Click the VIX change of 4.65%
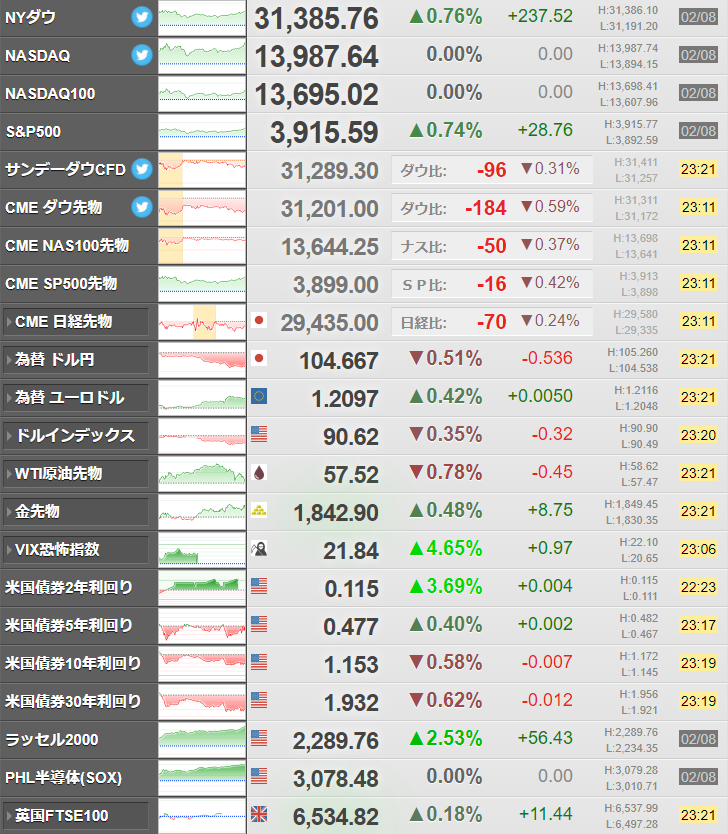Viewport: 728px width, 834px height. [446, 548]
